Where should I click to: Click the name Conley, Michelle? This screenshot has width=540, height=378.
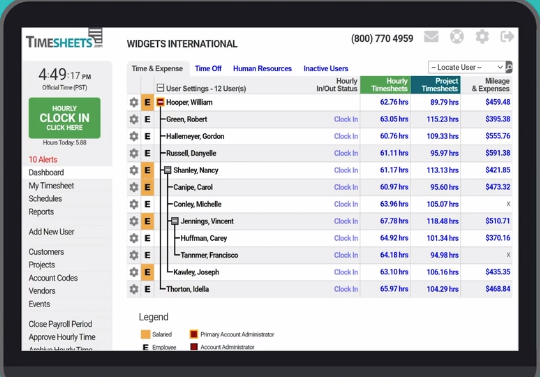click(x=197, y=204)
